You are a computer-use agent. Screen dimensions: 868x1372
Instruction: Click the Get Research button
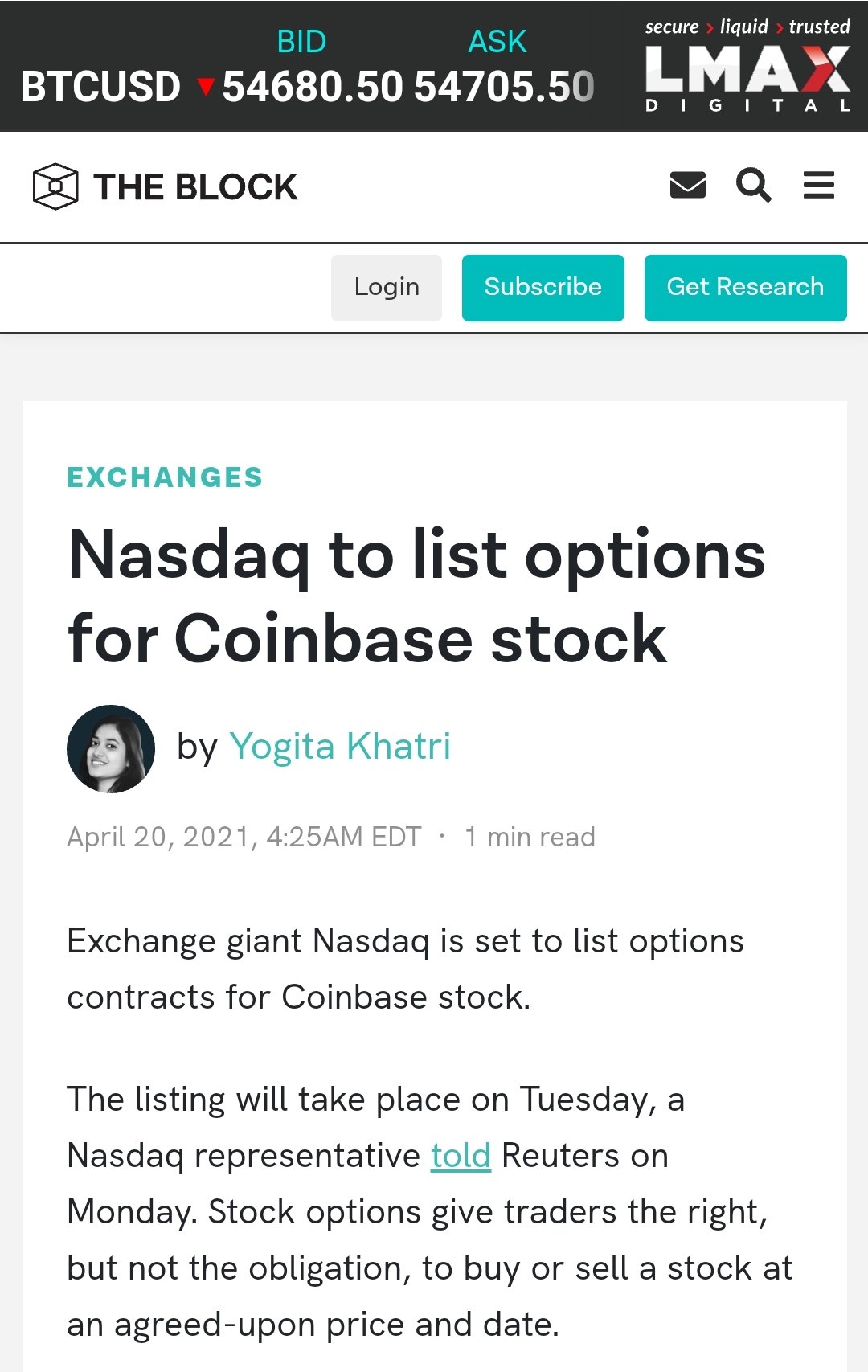pos(746,288)
